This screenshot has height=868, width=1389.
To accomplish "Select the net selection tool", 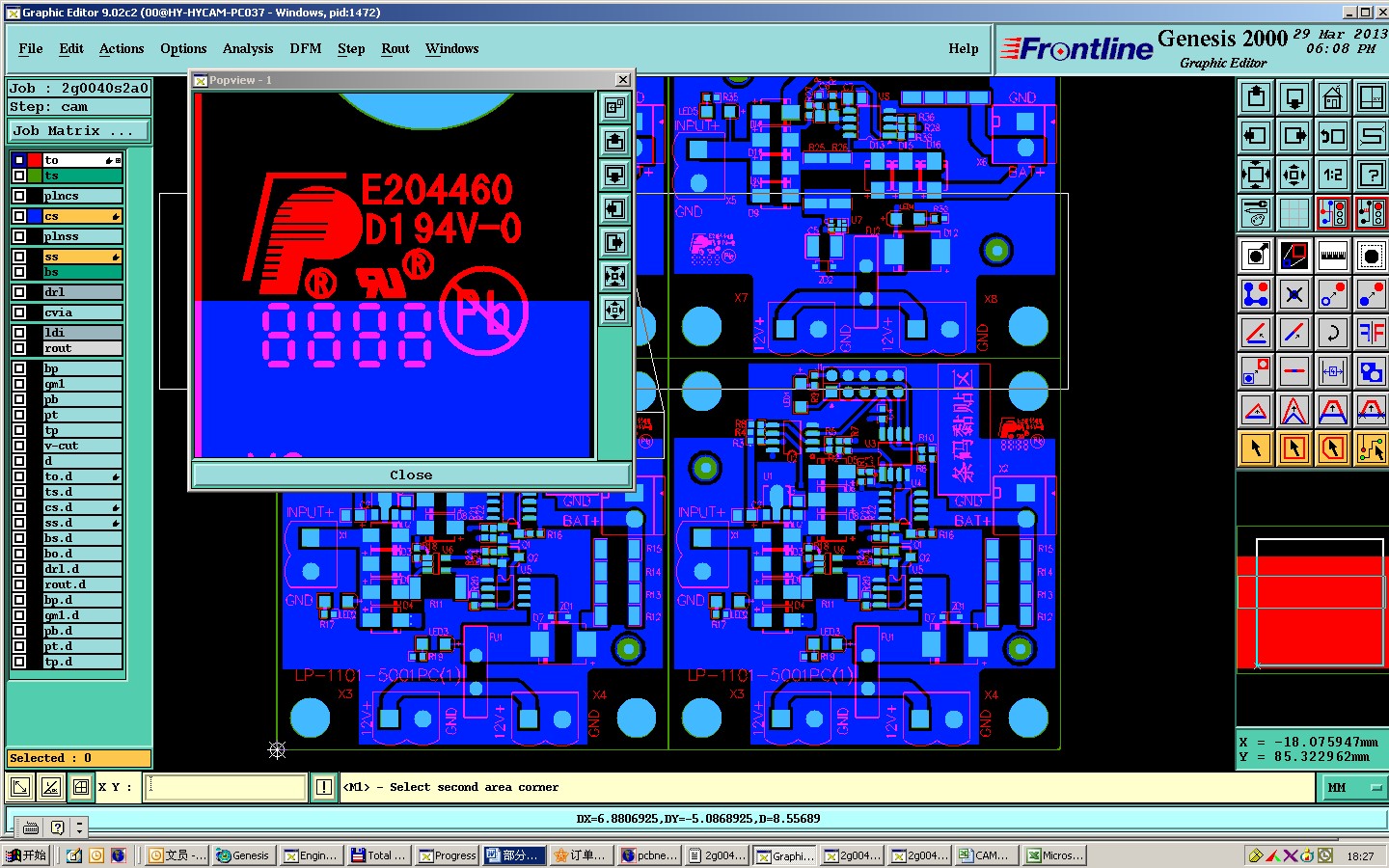I will pyautogui.click(x=1371, y=448).
